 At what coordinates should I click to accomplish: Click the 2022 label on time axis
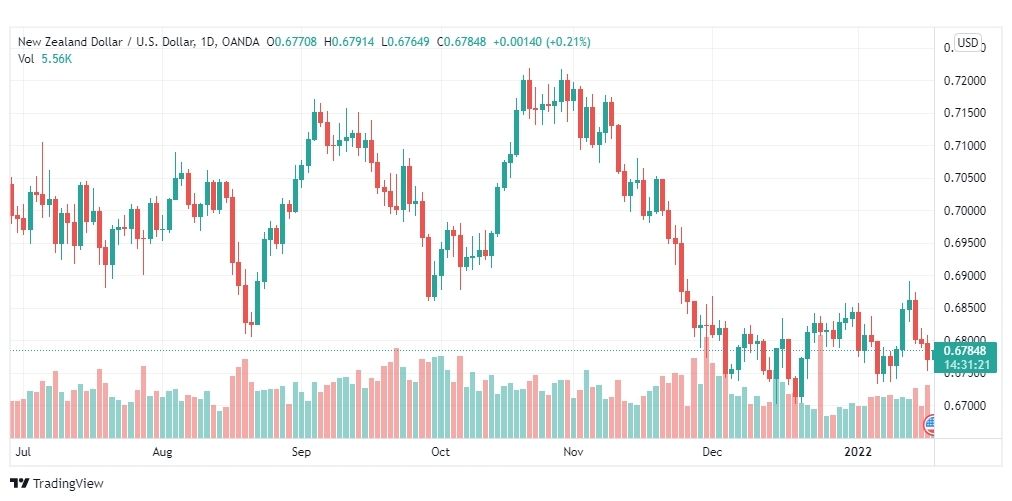(x=858, y=452)
